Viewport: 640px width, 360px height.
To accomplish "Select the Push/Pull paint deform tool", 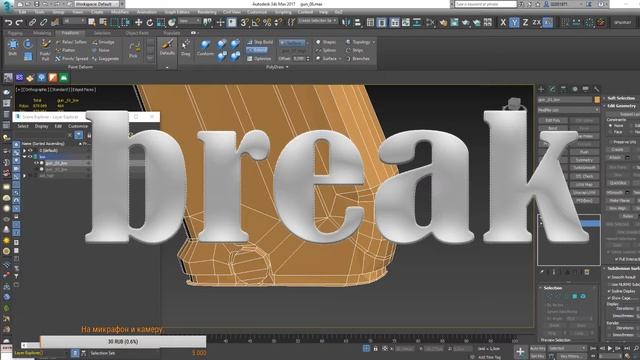I will pos(45,50).
